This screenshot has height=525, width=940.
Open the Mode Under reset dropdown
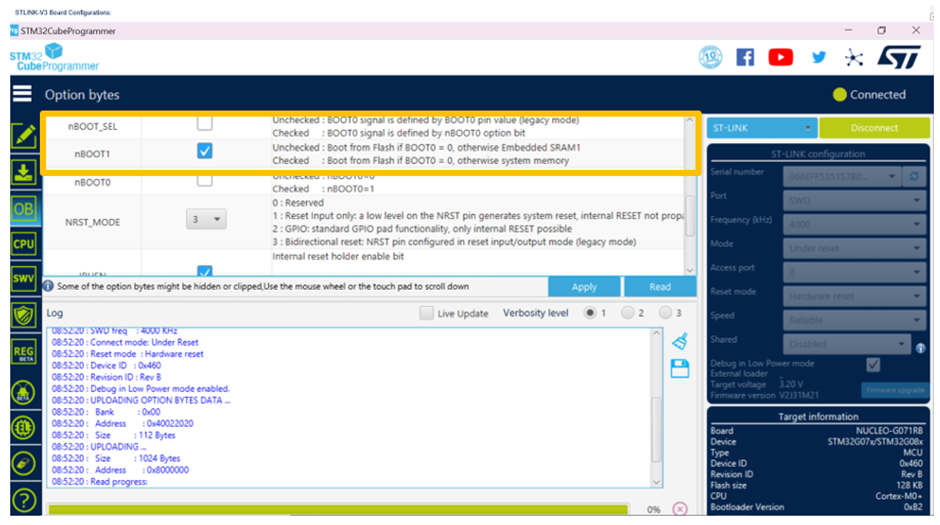coord(854,248)
